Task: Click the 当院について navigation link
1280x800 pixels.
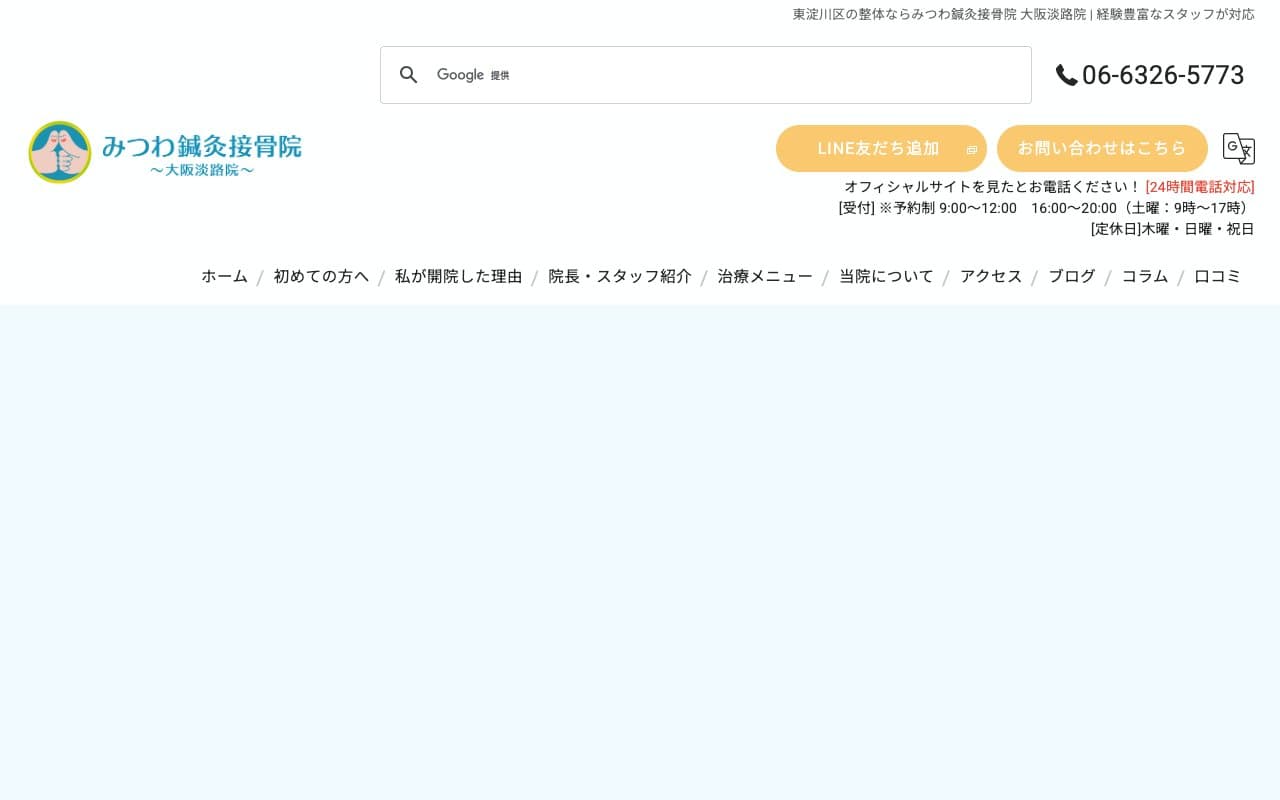Action: pyautogui.click(x=886, y=276)
